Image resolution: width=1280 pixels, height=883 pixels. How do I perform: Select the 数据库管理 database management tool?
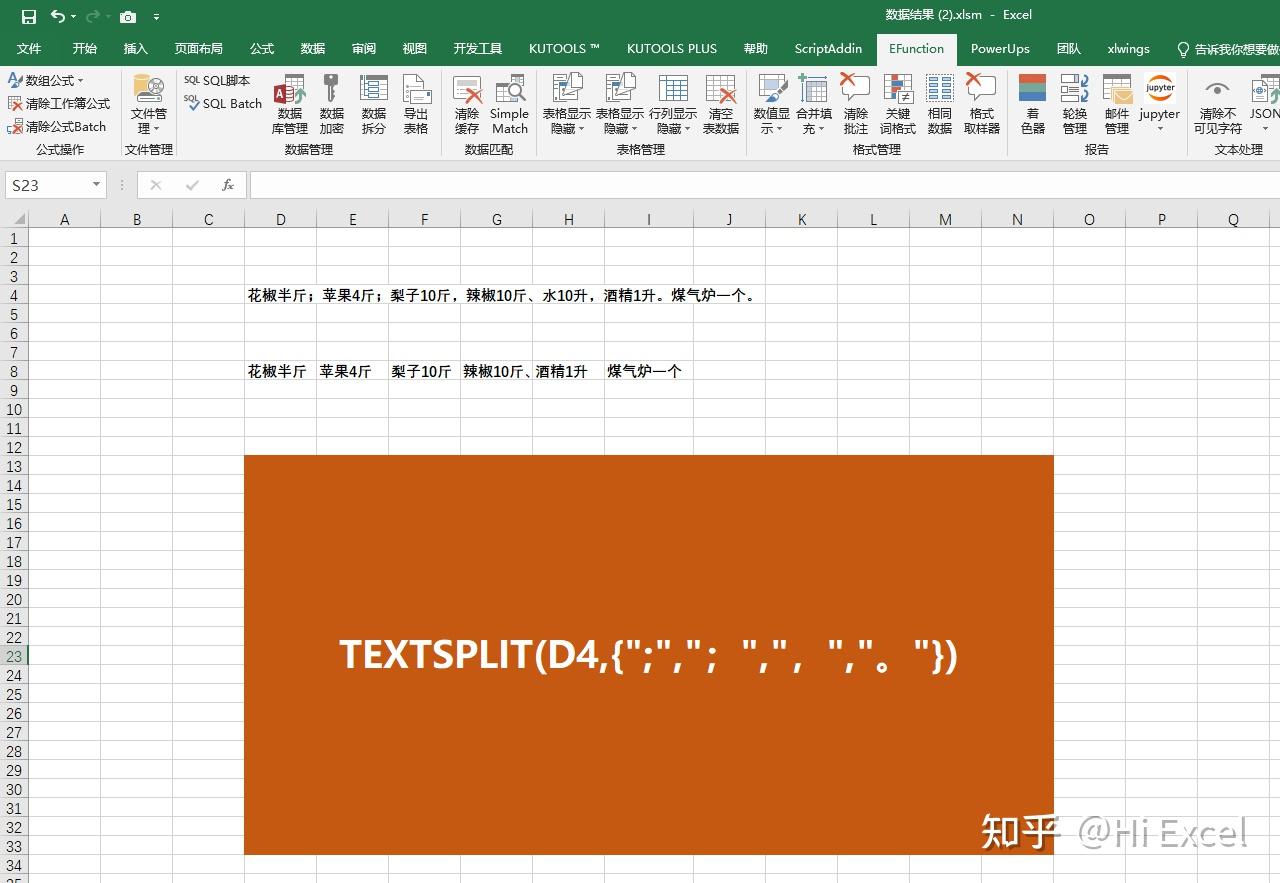289,103
